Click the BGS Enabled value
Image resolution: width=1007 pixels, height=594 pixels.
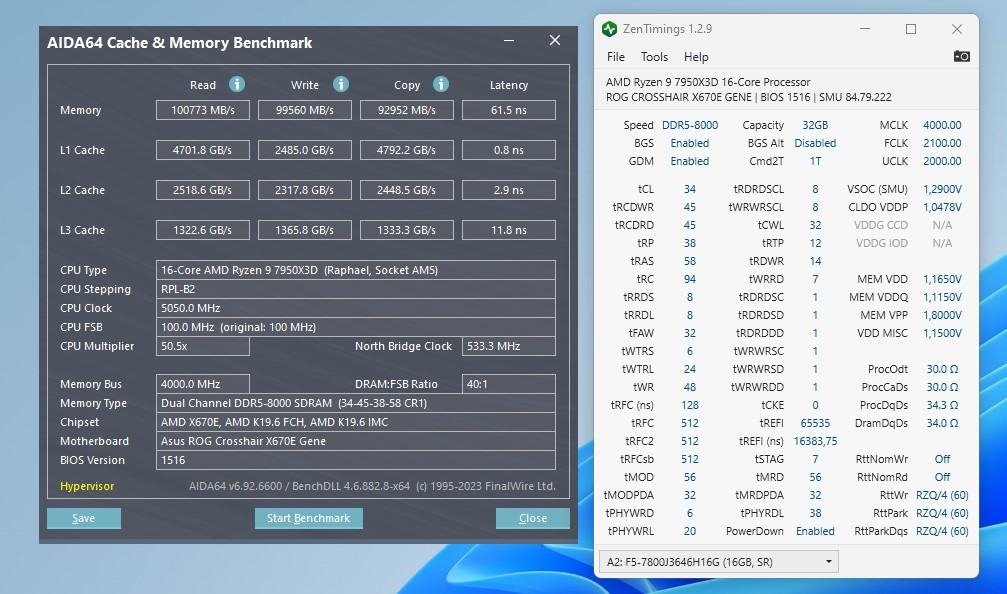[x=690, y=143]
